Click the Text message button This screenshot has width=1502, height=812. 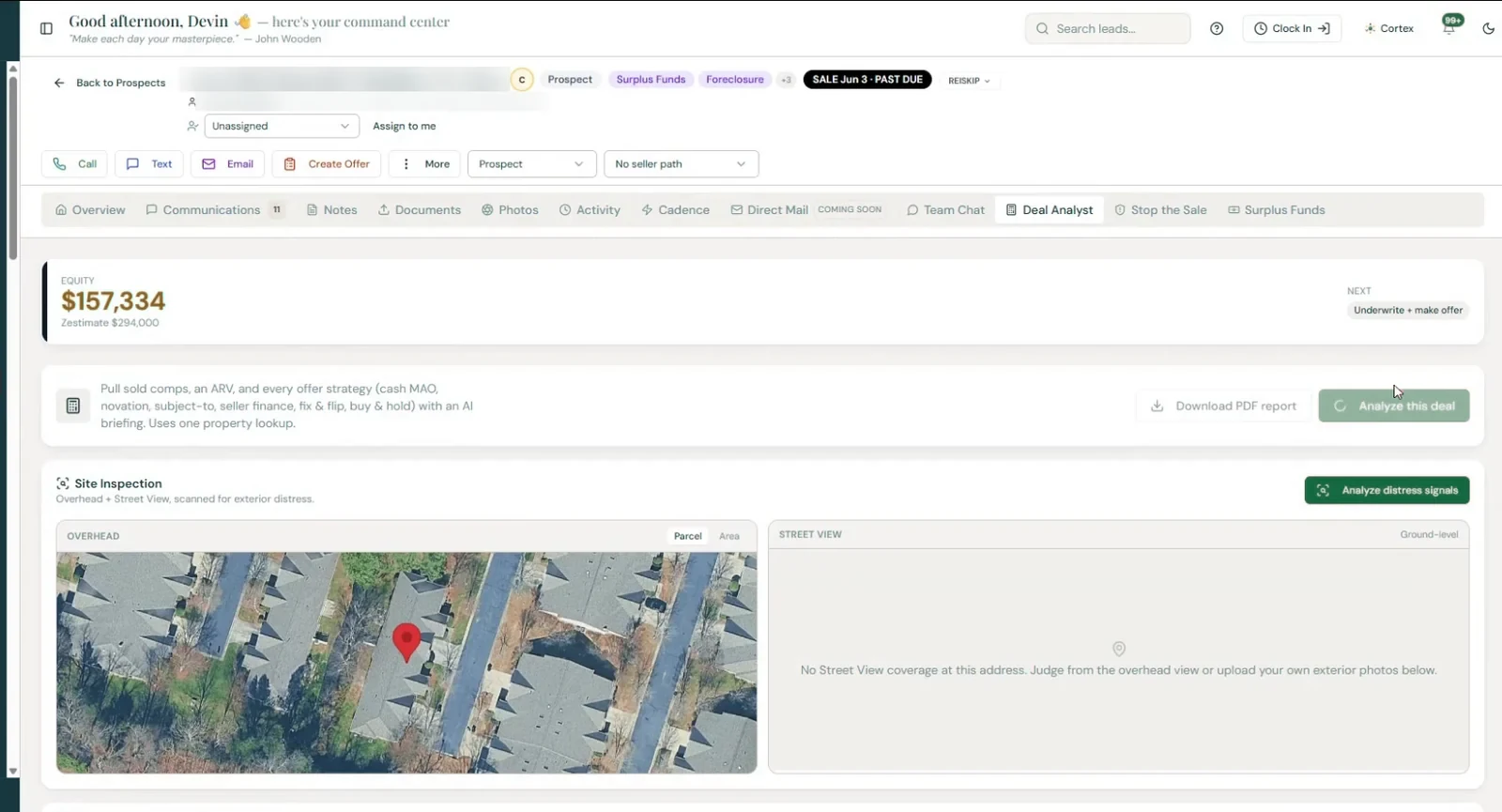[149, 164]
